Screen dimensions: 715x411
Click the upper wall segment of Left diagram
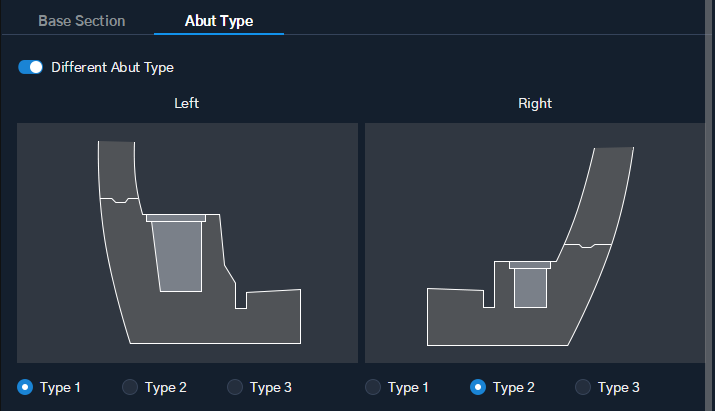[x=117, y=170]
